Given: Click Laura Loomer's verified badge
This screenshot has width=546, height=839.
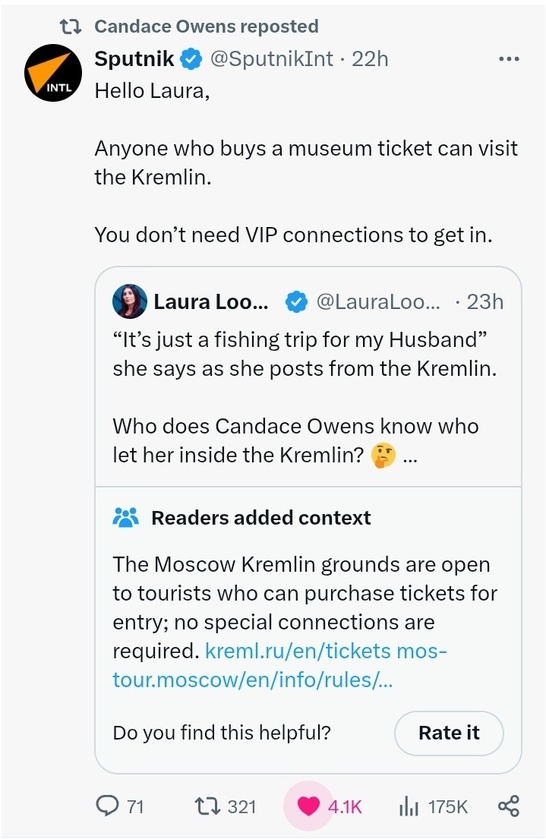Looking at the screenshot, I should click(297, 302).
